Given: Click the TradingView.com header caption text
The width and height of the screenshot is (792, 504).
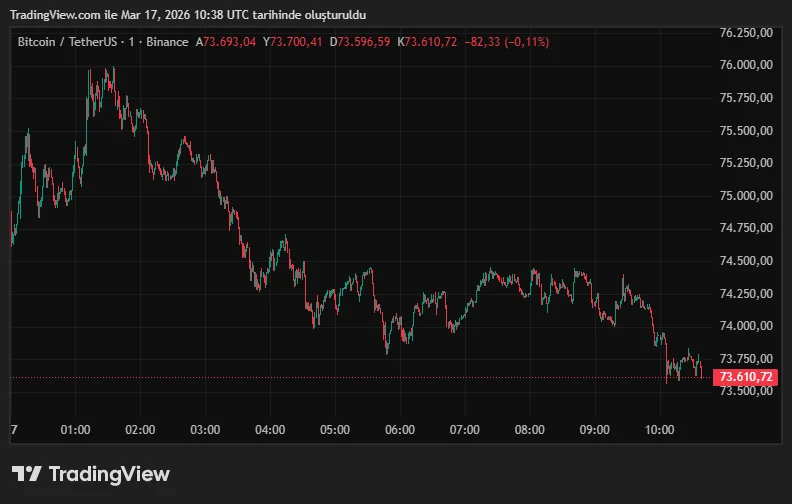Looking at the screenshot, I should point(188,16).
